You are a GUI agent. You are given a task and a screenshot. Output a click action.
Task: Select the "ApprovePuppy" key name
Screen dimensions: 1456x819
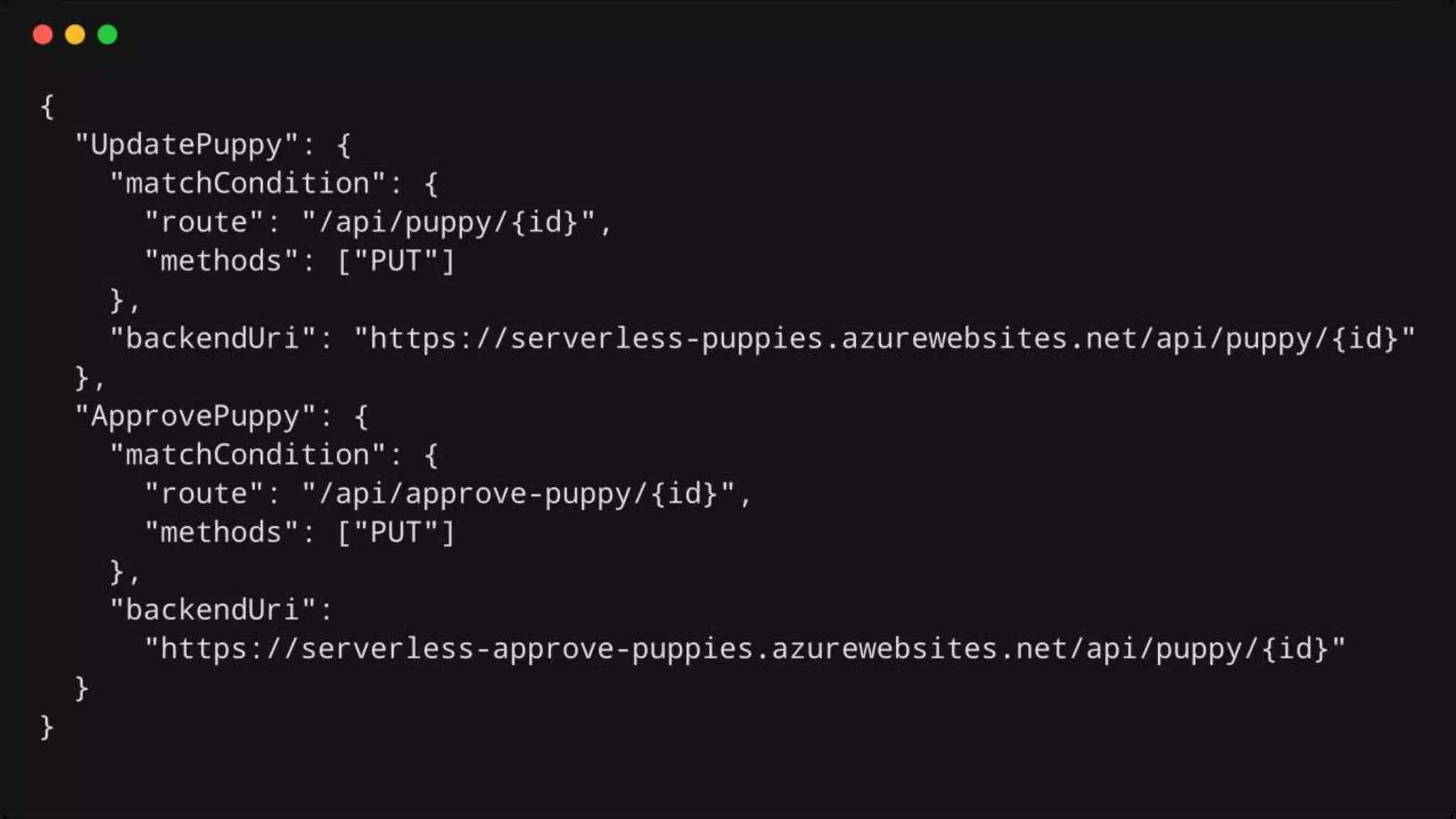pyautogui.click(x=196, y=417)
